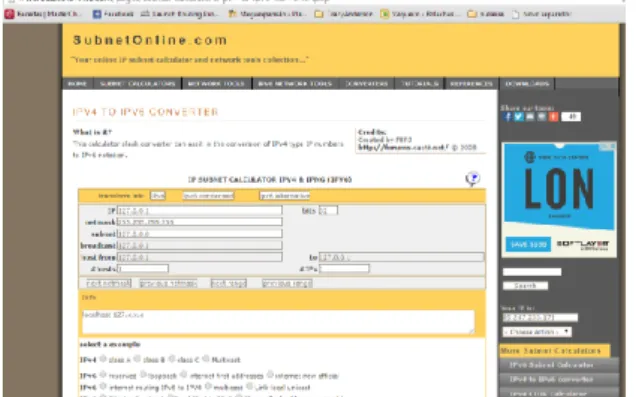
Task: Click the next network button
Action: tap(109, 283)
